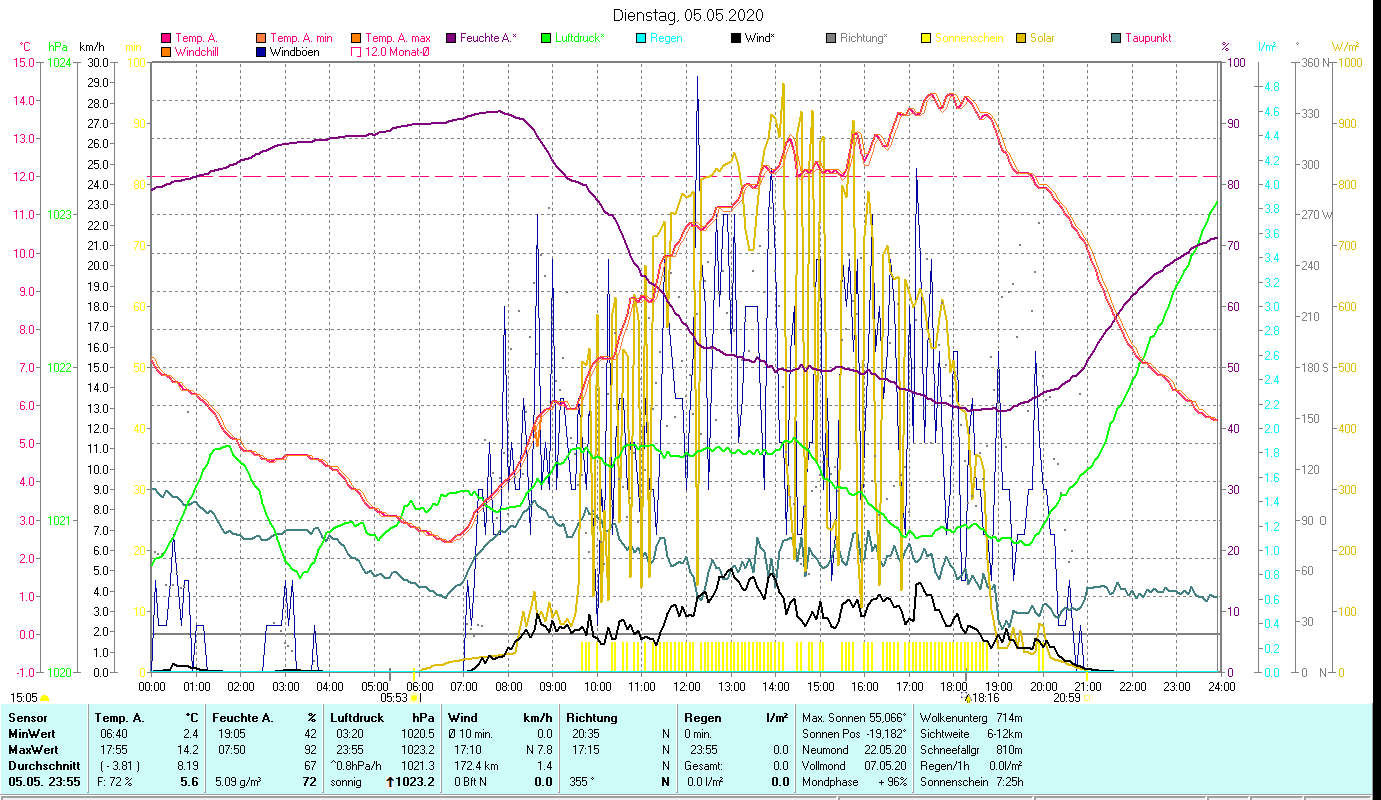
Task: Click the Sonnen Pos -19,182° entry
Action: click(x=854, y=734)
